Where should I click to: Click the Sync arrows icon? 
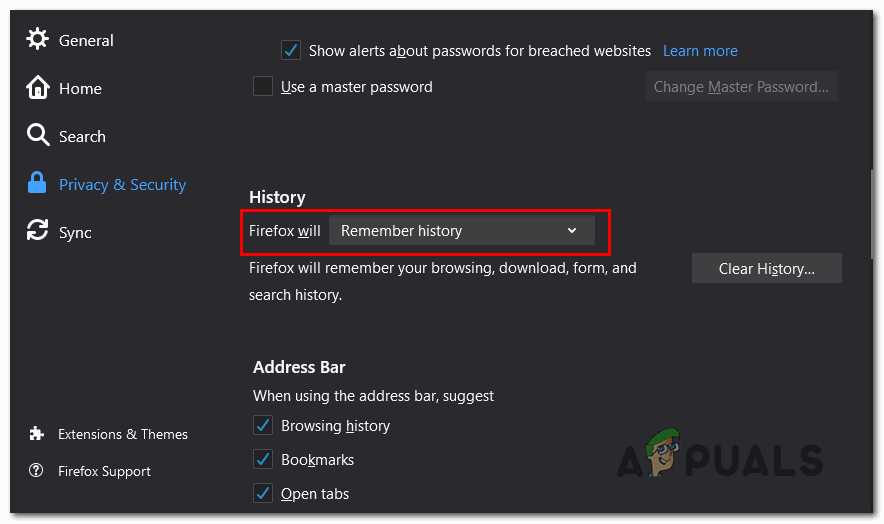coord(38,232)
